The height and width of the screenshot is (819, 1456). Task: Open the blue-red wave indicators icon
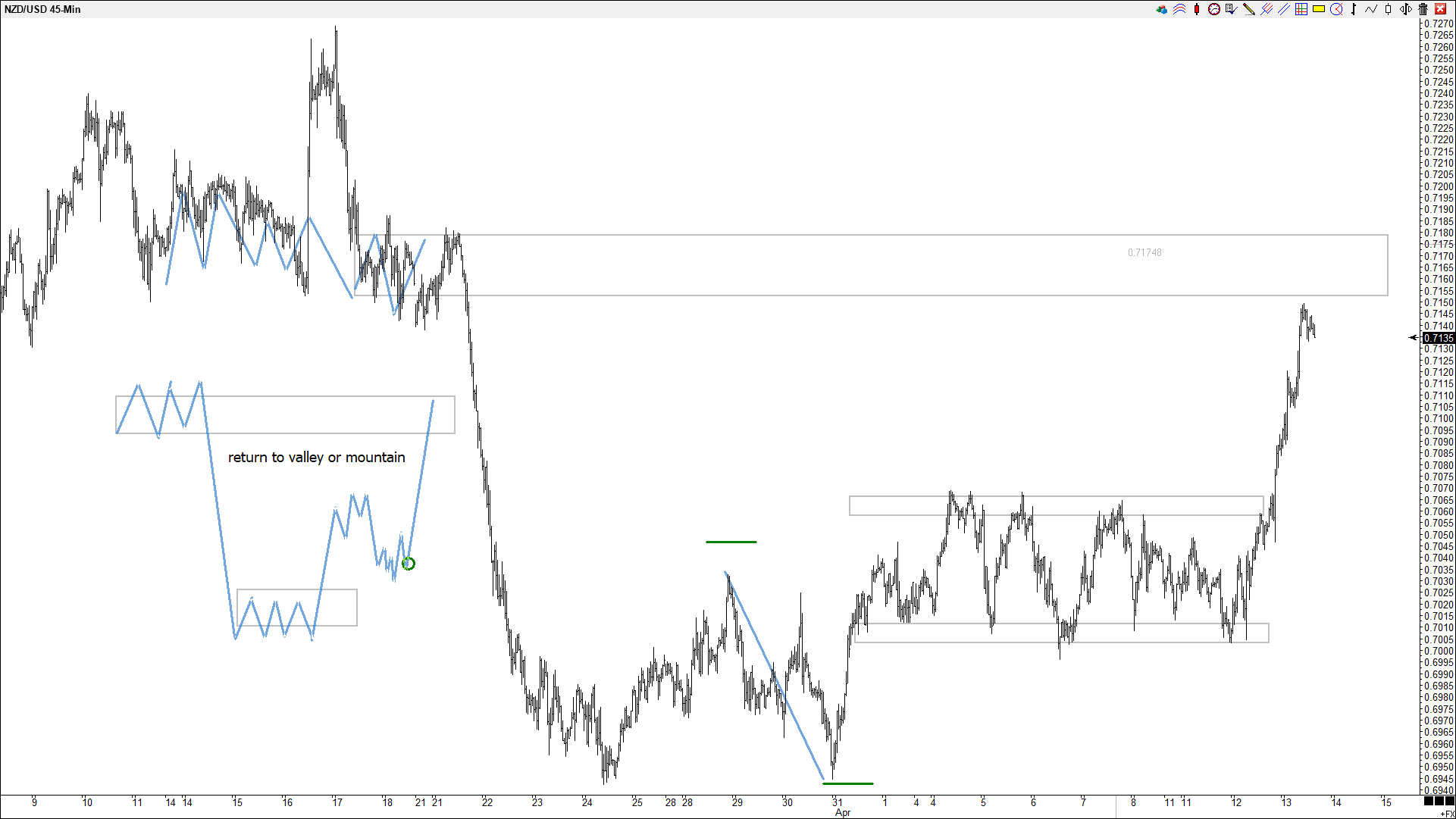(x=1179, y=9)
